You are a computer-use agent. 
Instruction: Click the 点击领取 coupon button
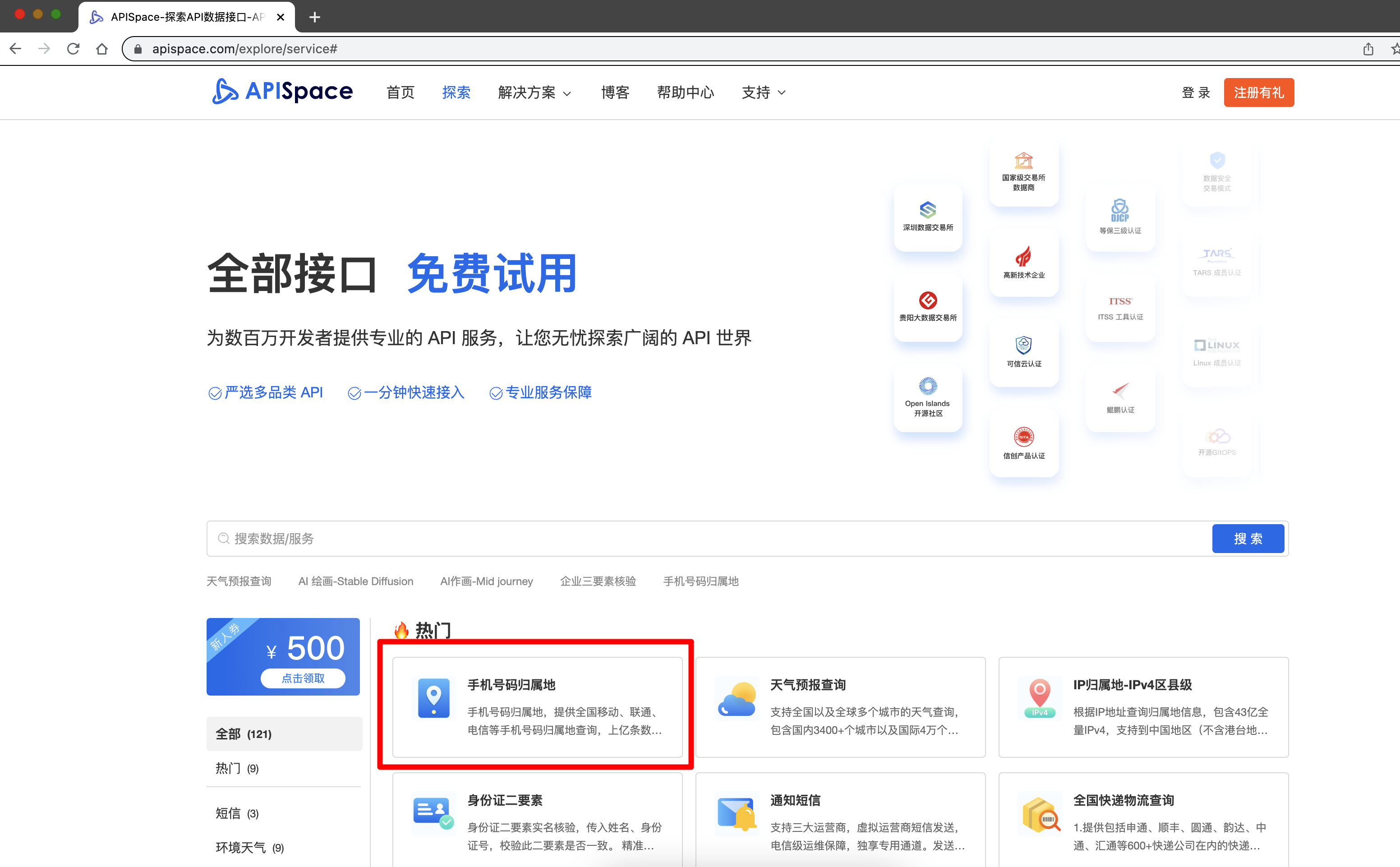coord(303,678)
